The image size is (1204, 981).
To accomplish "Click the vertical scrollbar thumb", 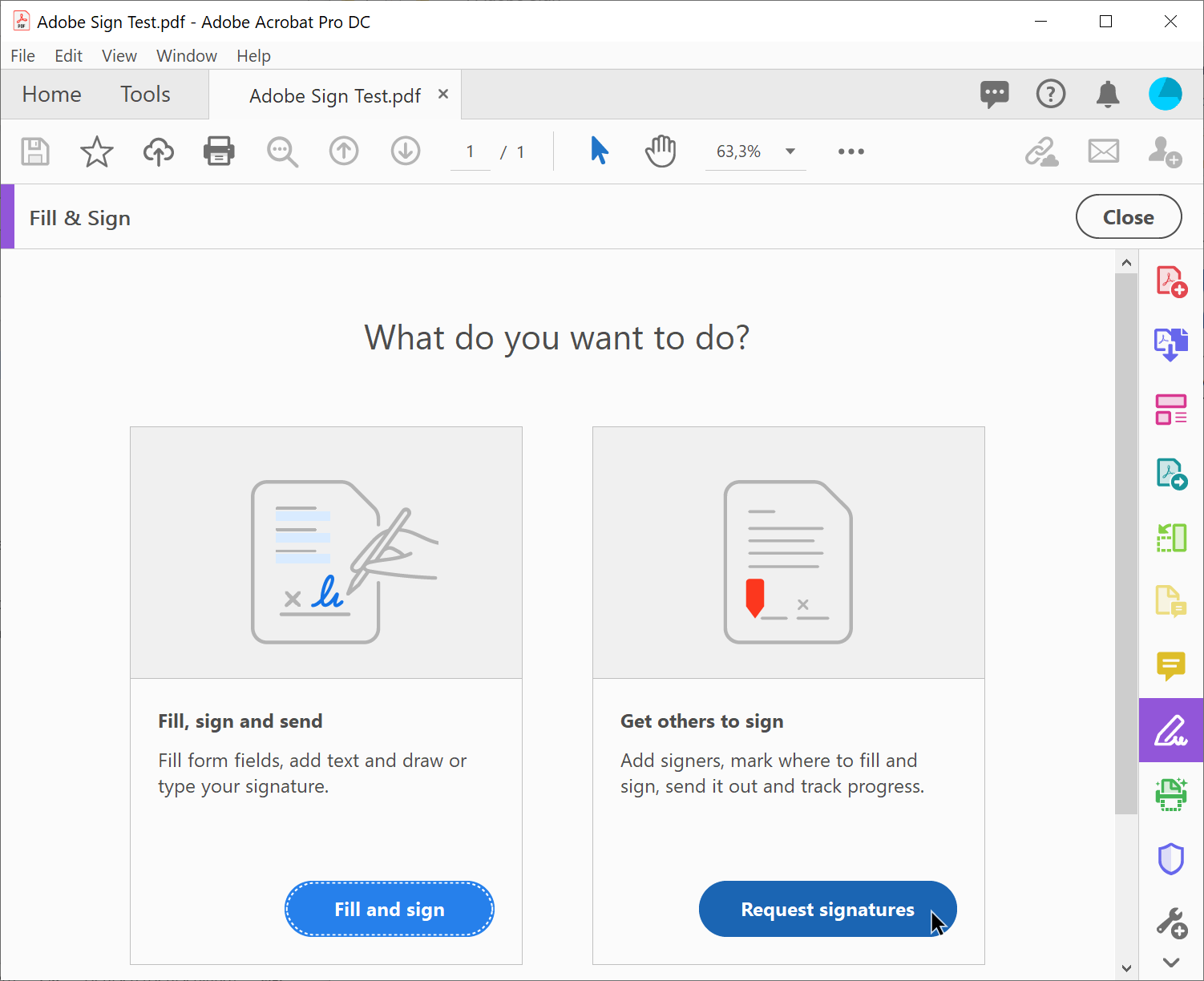I will click(1126, 543).
